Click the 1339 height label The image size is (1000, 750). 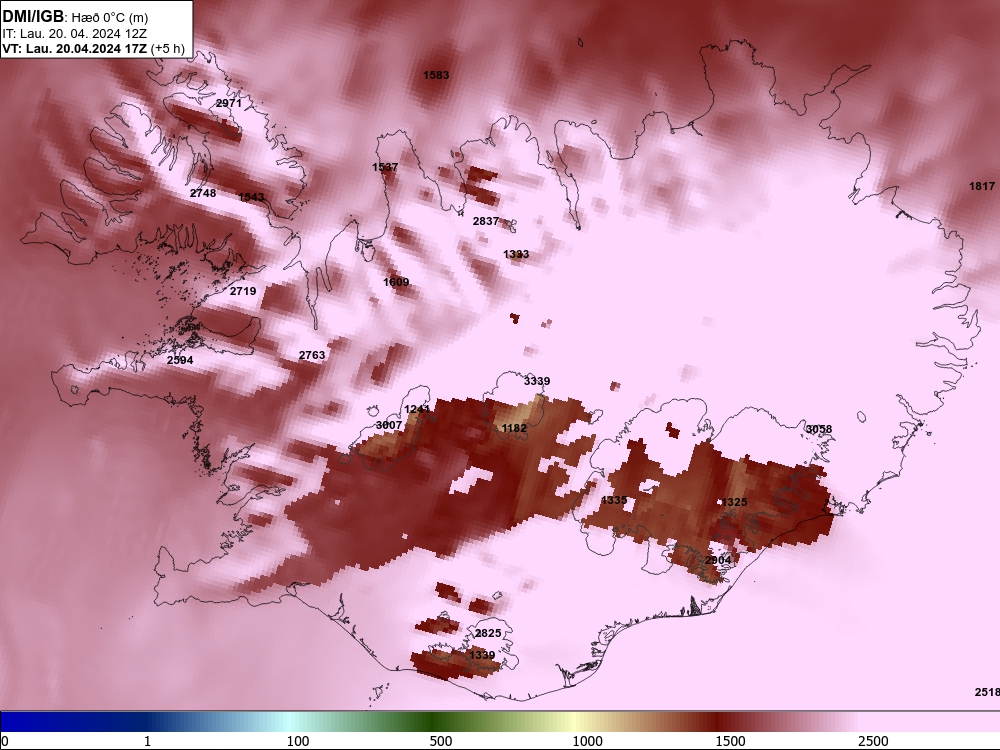pyautogui.click(x=482, y=656)
